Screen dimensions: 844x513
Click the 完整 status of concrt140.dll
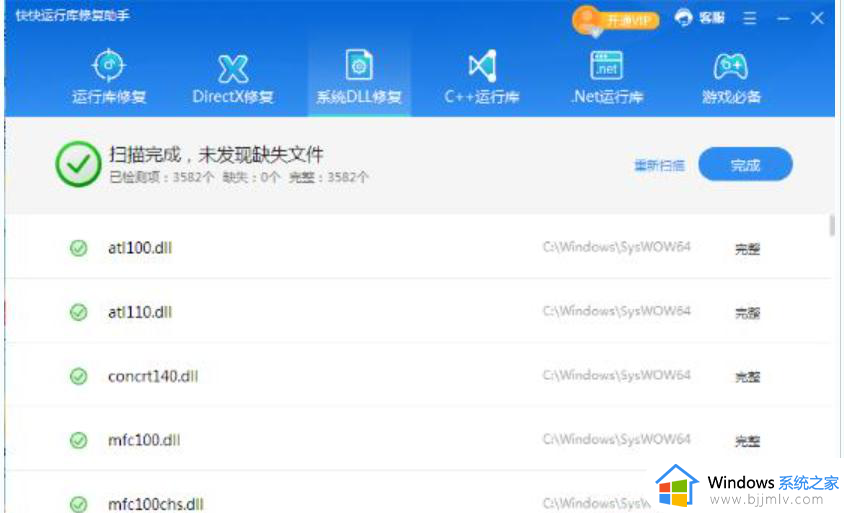[x=748, y=377]
